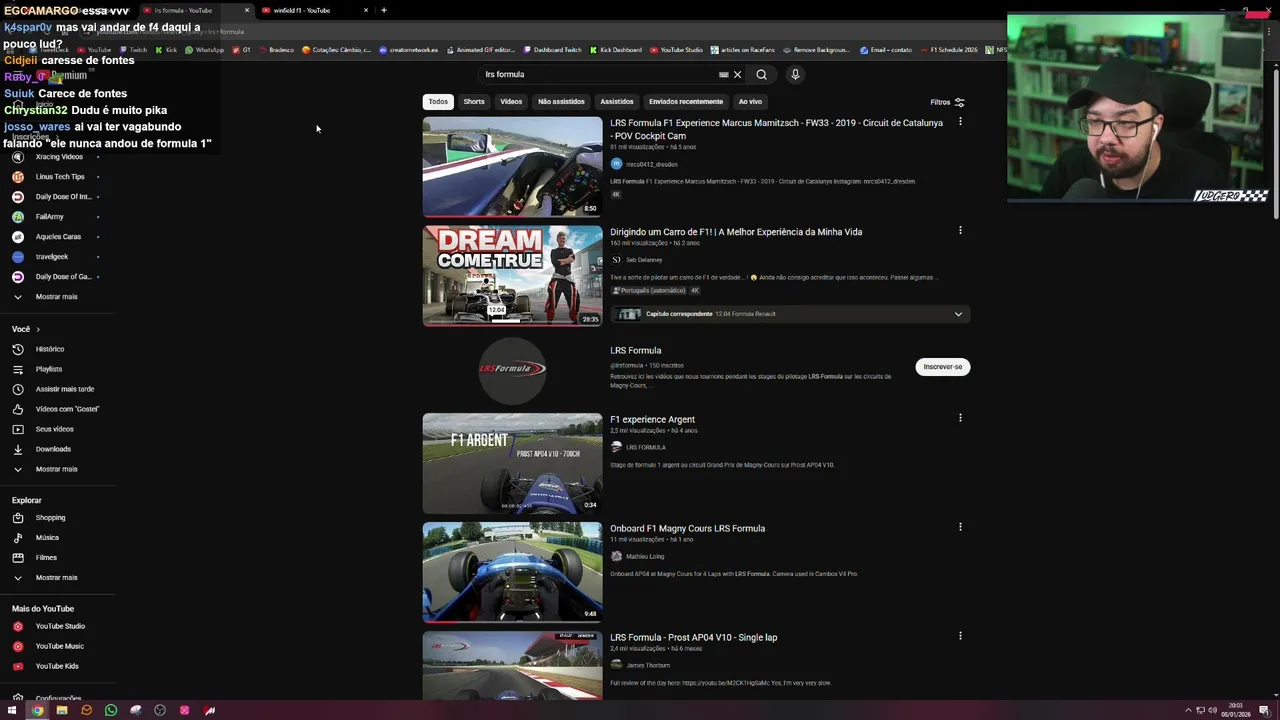Image resolution: width=1280 pixels, height=720 pixels.
Task: Open the Dream Come True video thumbnail
Action: (x=512, y=276)
